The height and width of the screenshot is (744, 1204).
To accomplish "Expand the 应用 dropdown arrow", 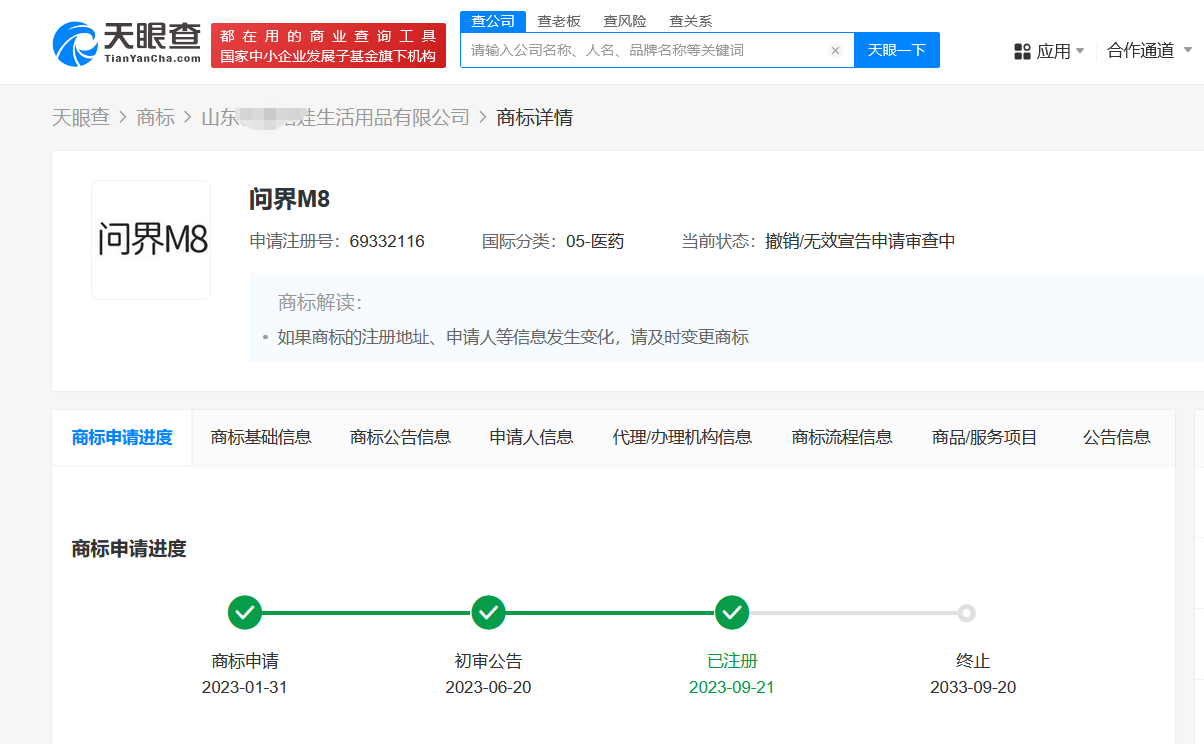I will tap(1080, 51).
